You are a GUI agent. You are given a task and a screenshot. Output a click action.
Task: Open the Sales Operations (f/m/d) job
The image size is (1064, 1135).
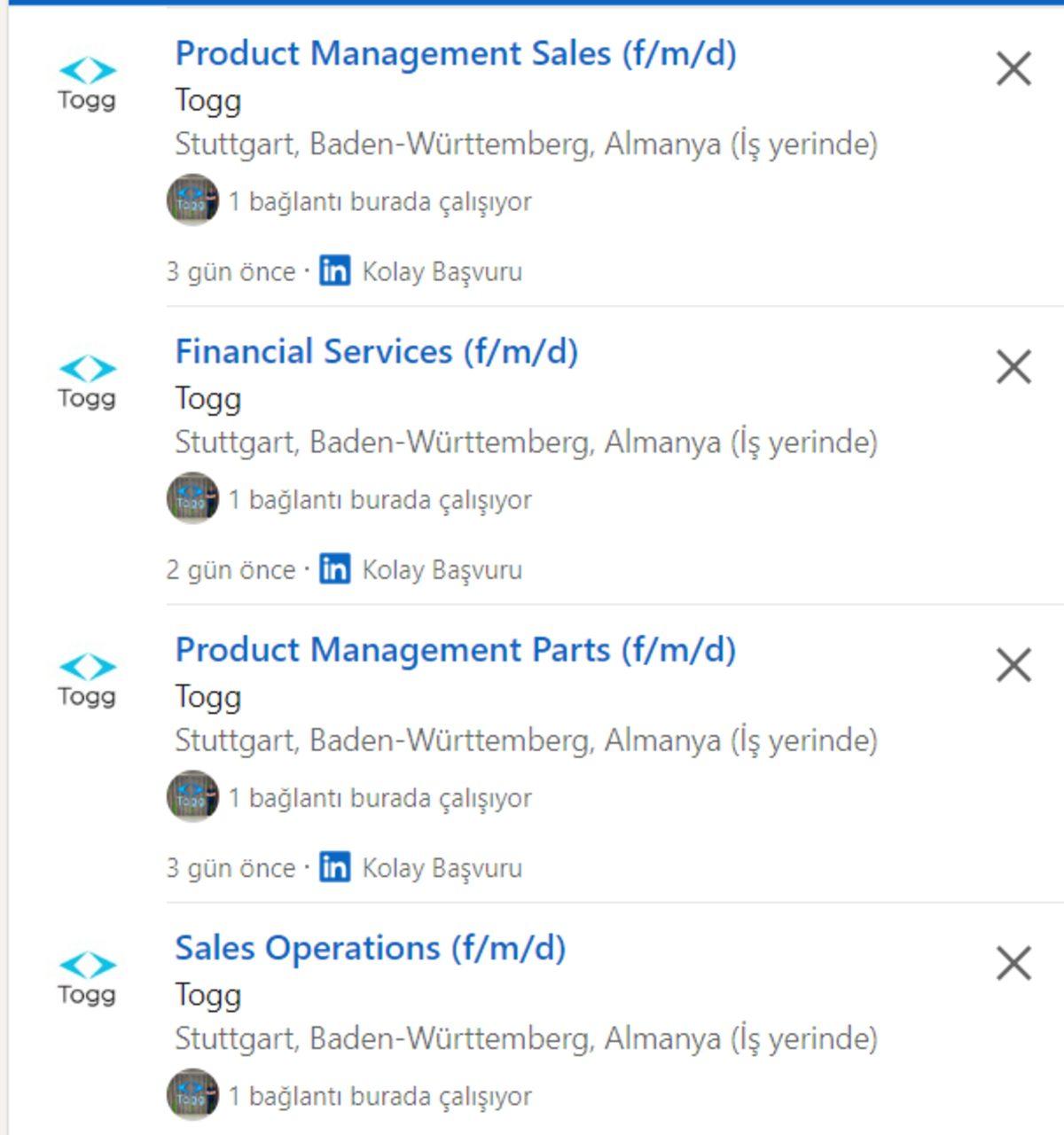370,948
